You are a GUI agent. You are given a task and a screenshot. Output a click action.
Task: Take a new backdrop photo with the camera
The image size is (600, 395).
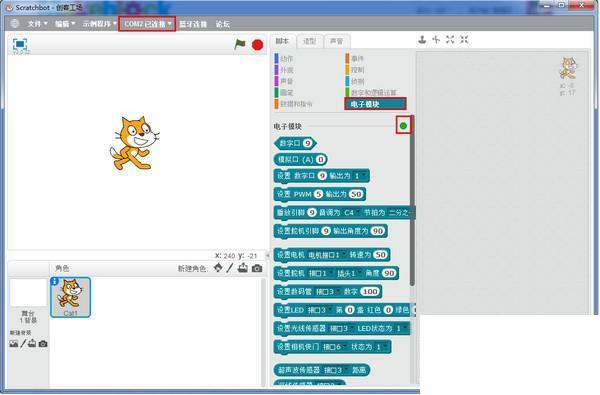click(x=43, y=344)
